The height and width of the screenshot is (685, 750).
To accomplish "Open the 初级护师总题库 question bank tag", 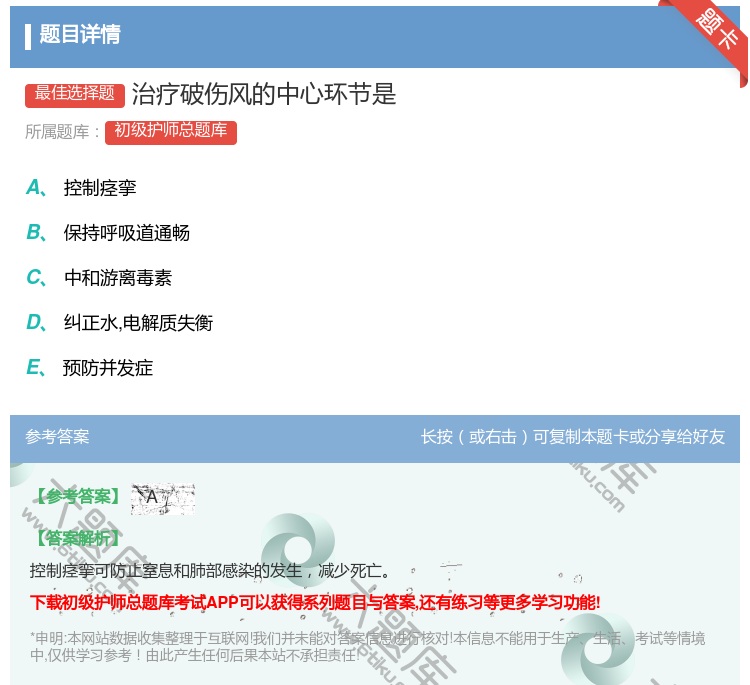I will coord(171,132).
